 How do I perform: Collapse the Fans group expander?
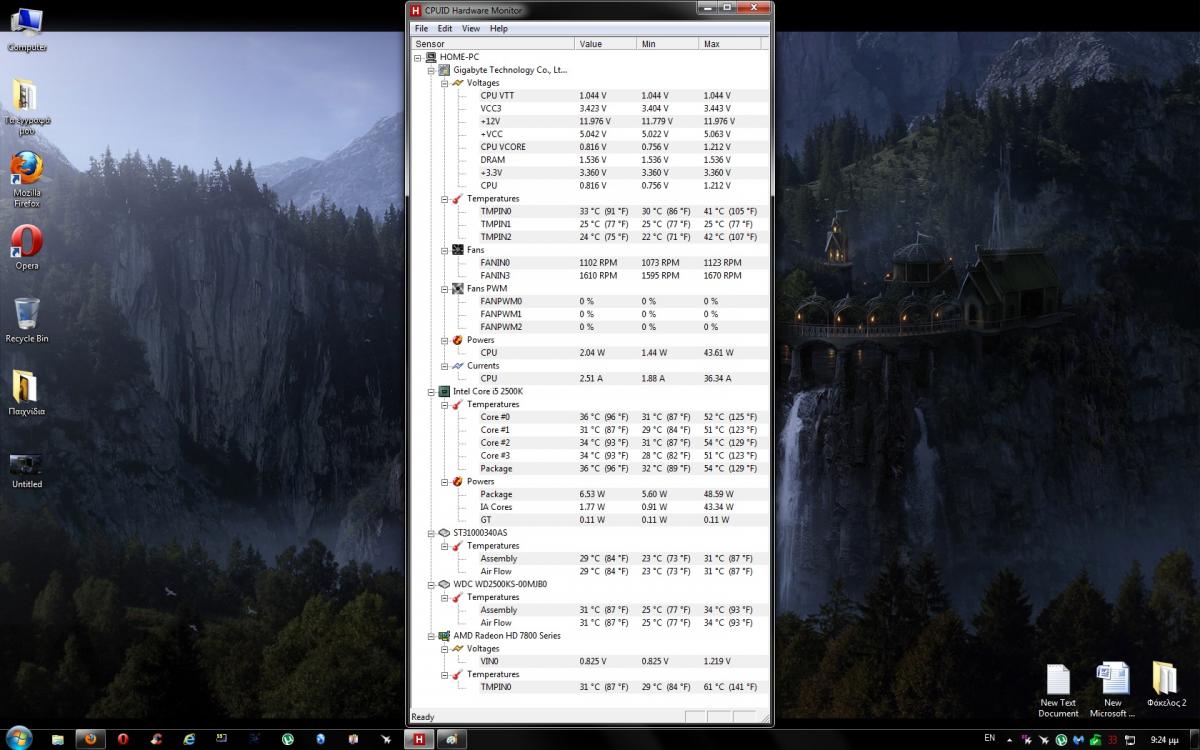(445, 250)
